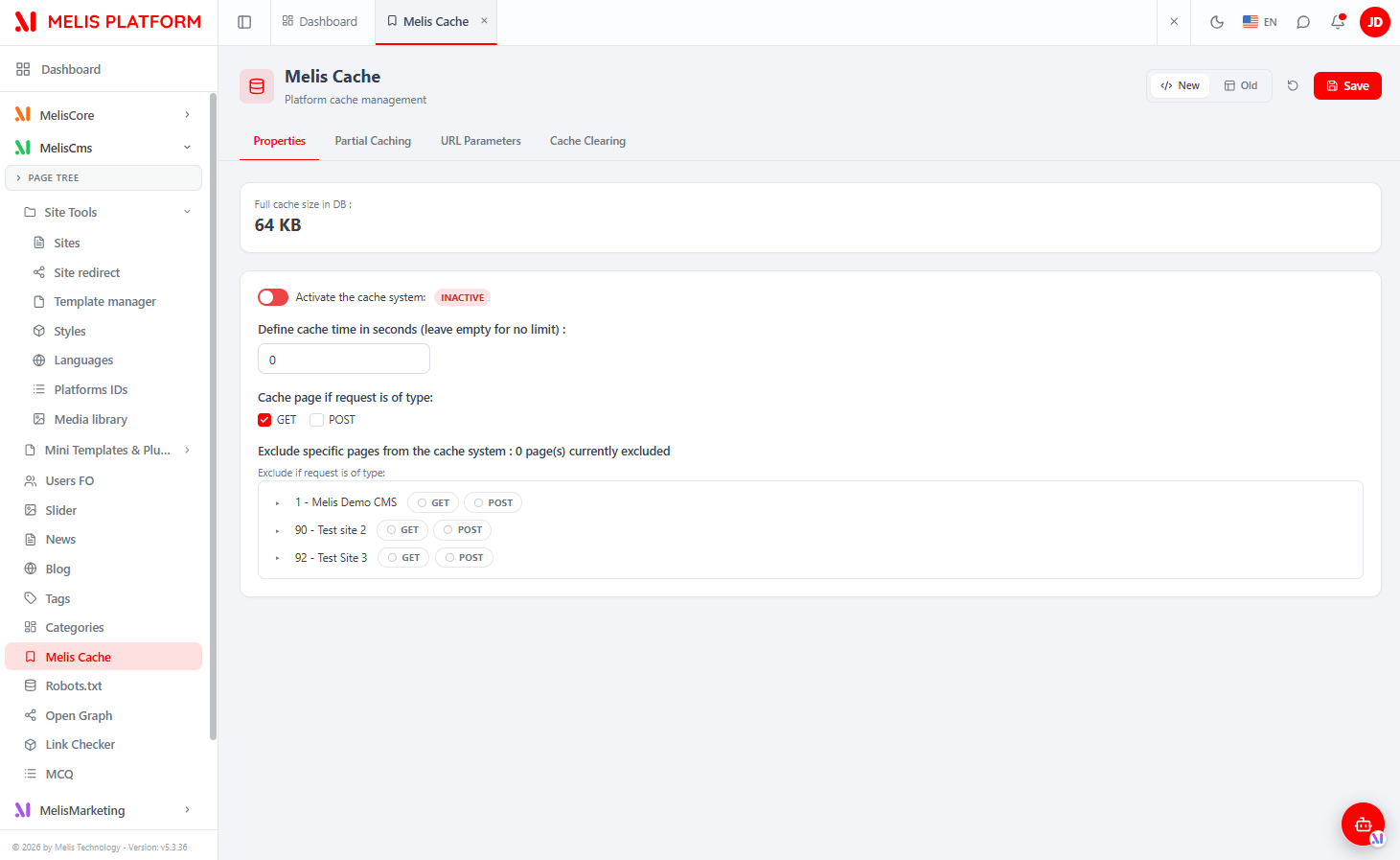Image resolution: width=1400 pixels, height=860 pixels.
Task: Click the Blog globe icon
Action: (x=31, y=569)
